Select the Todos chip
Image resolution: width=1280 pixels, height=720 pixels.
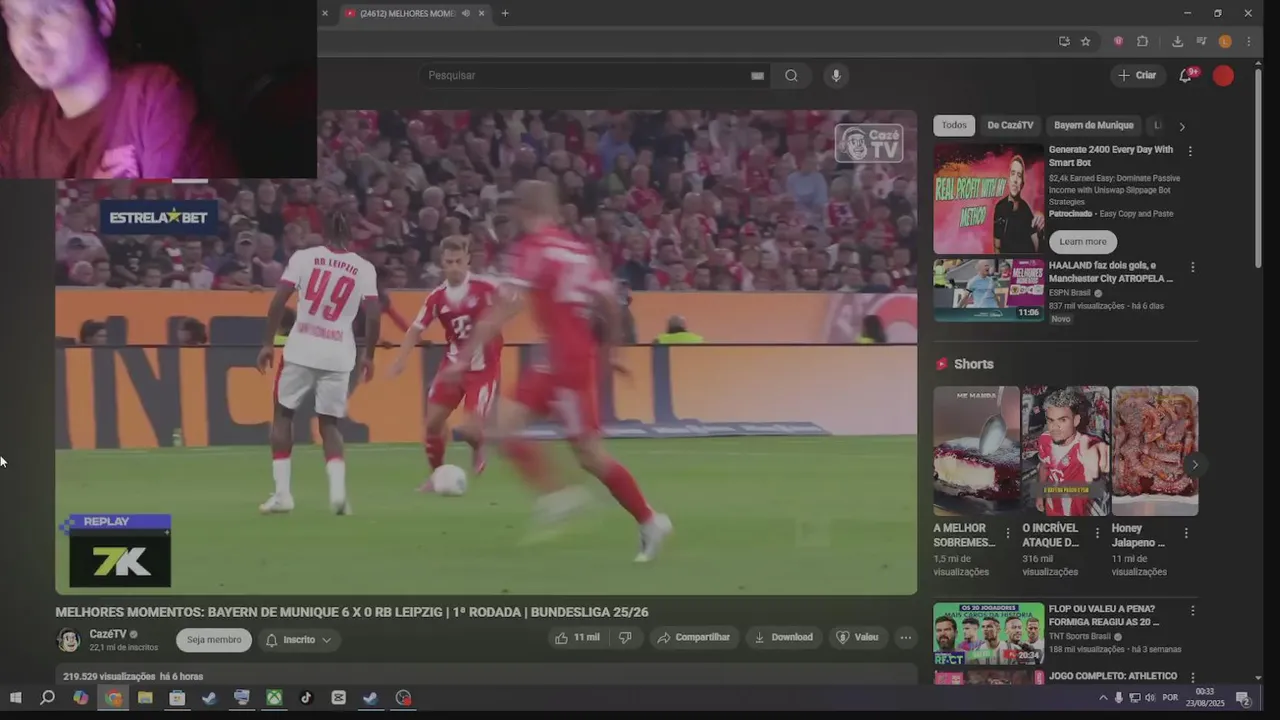[x=954, y=126]
